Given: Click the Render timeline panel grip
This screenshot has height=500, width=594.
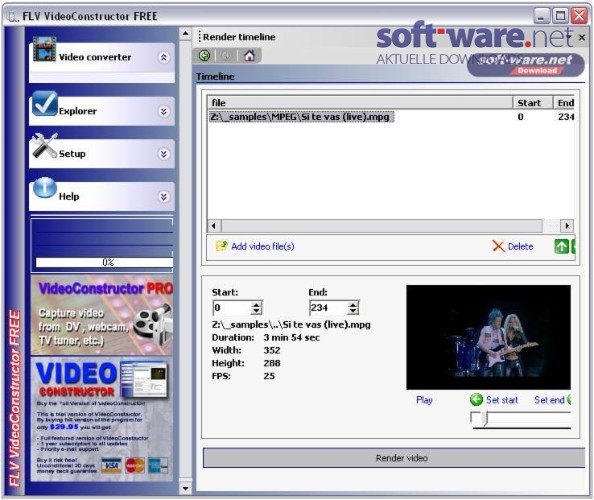Looking at the screenshot, I should pos(199,37).
